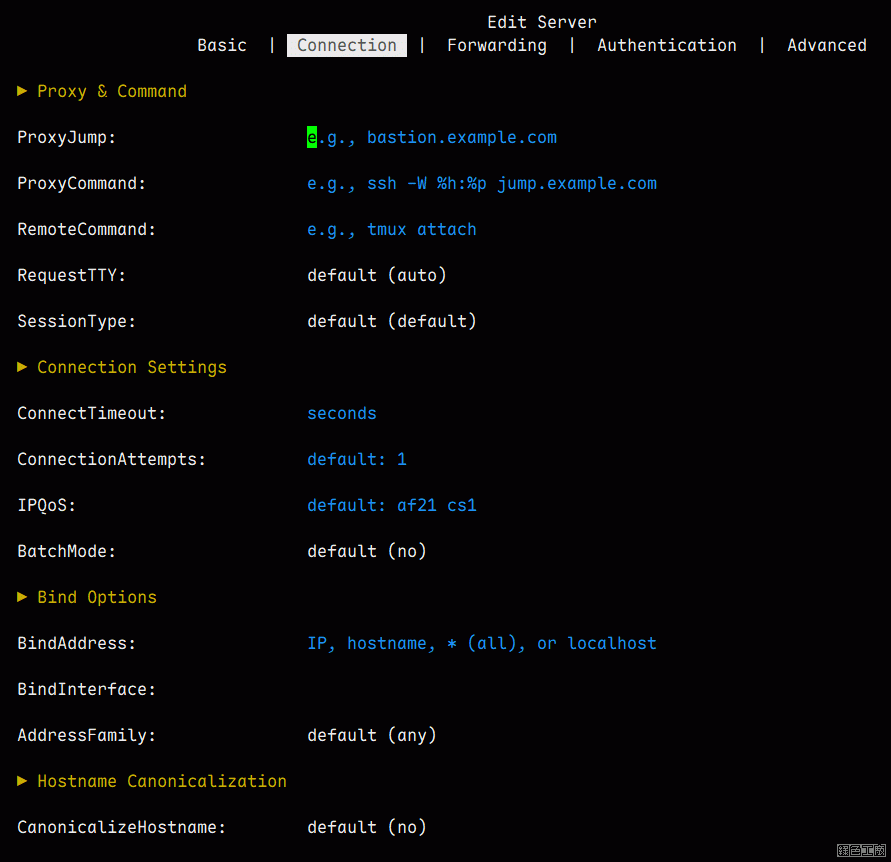Go to the Authentication tab
Viewport: 891px width, 862px height.
click(667, 45)
